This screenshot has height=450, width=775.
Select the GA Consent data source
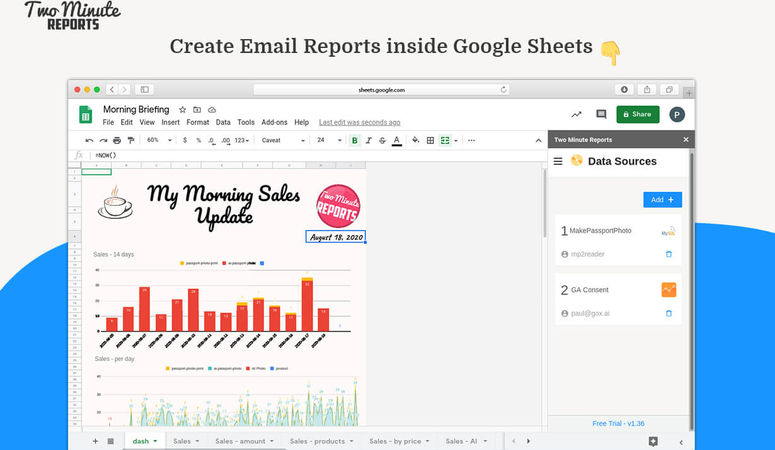click(618, 300)
